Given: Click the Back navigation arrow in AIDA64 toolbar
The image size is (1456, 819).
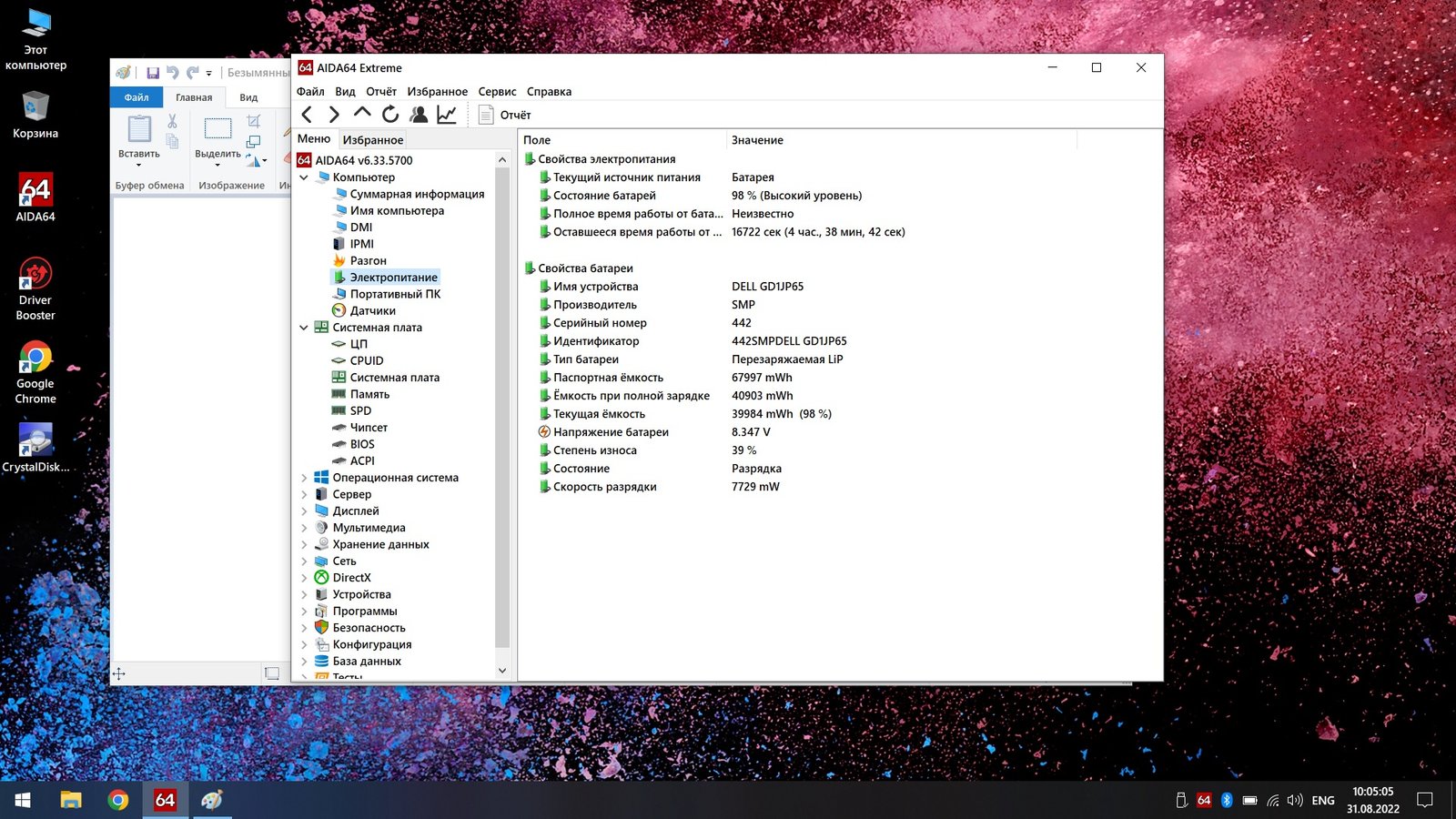Looking at the screenshot, I should [307, 115].
